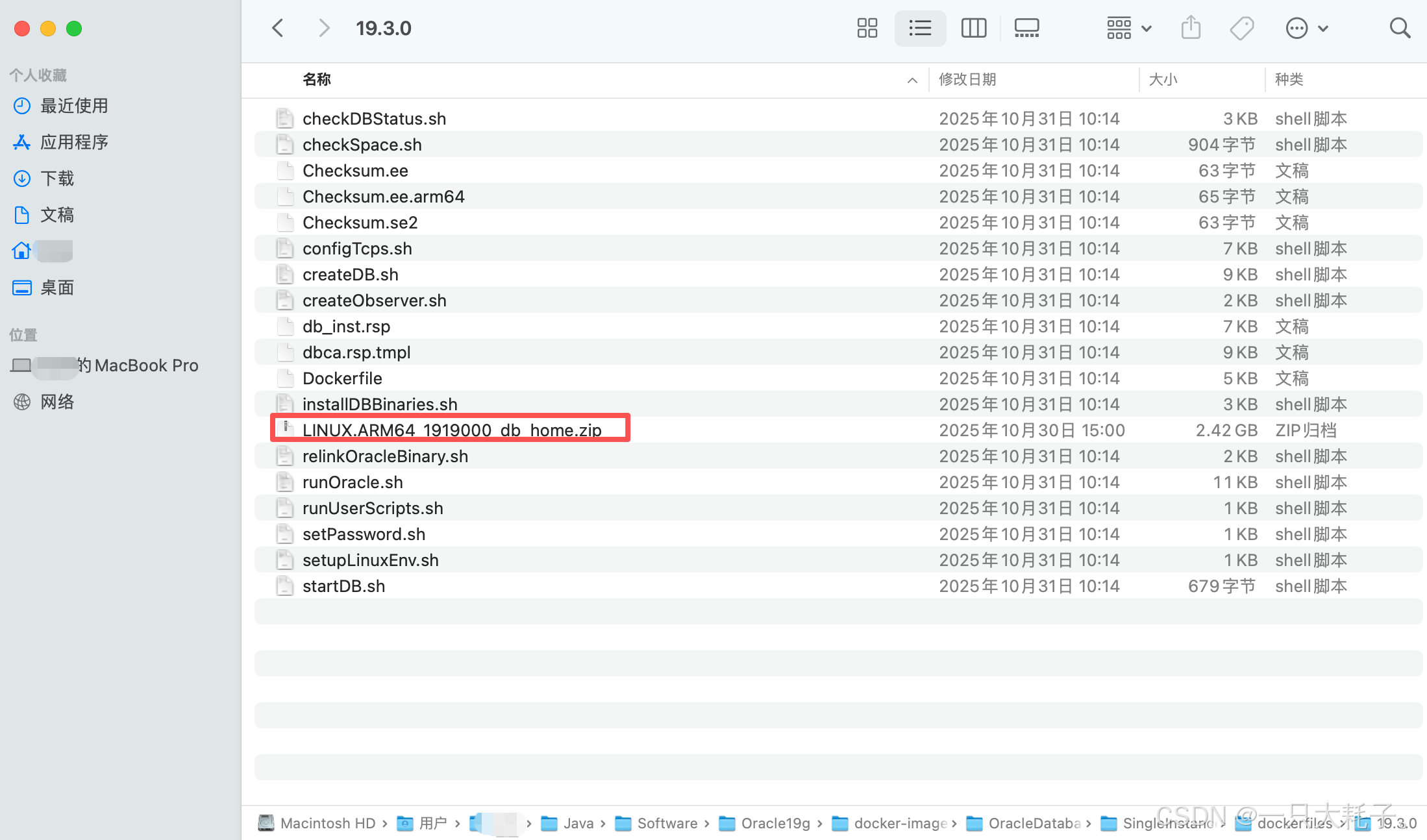Open 下载 folder in sidebar
1427x840 pixels.
point(57,179)
